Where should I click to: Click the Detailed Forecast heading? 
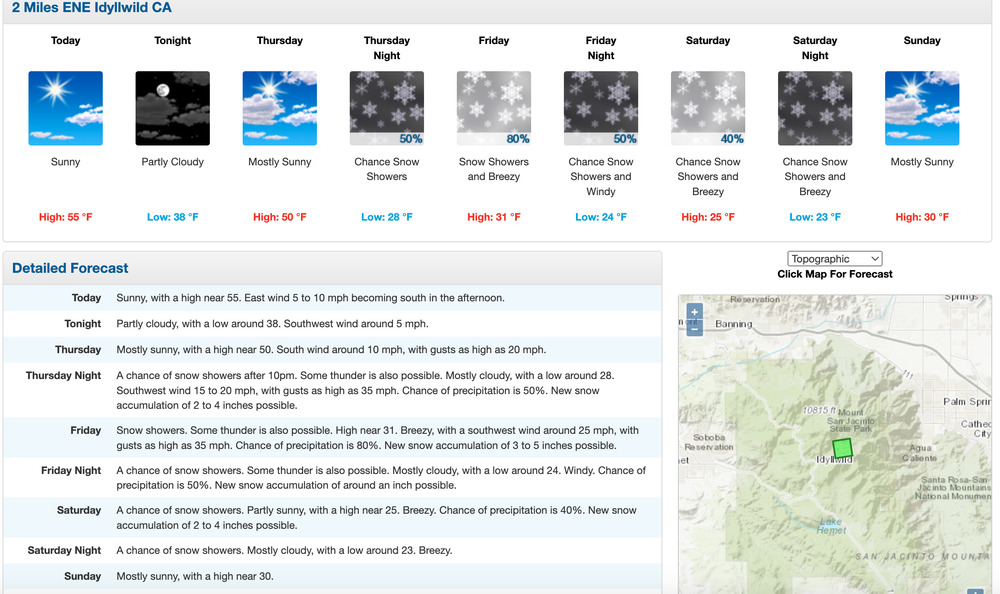[70, 268]
